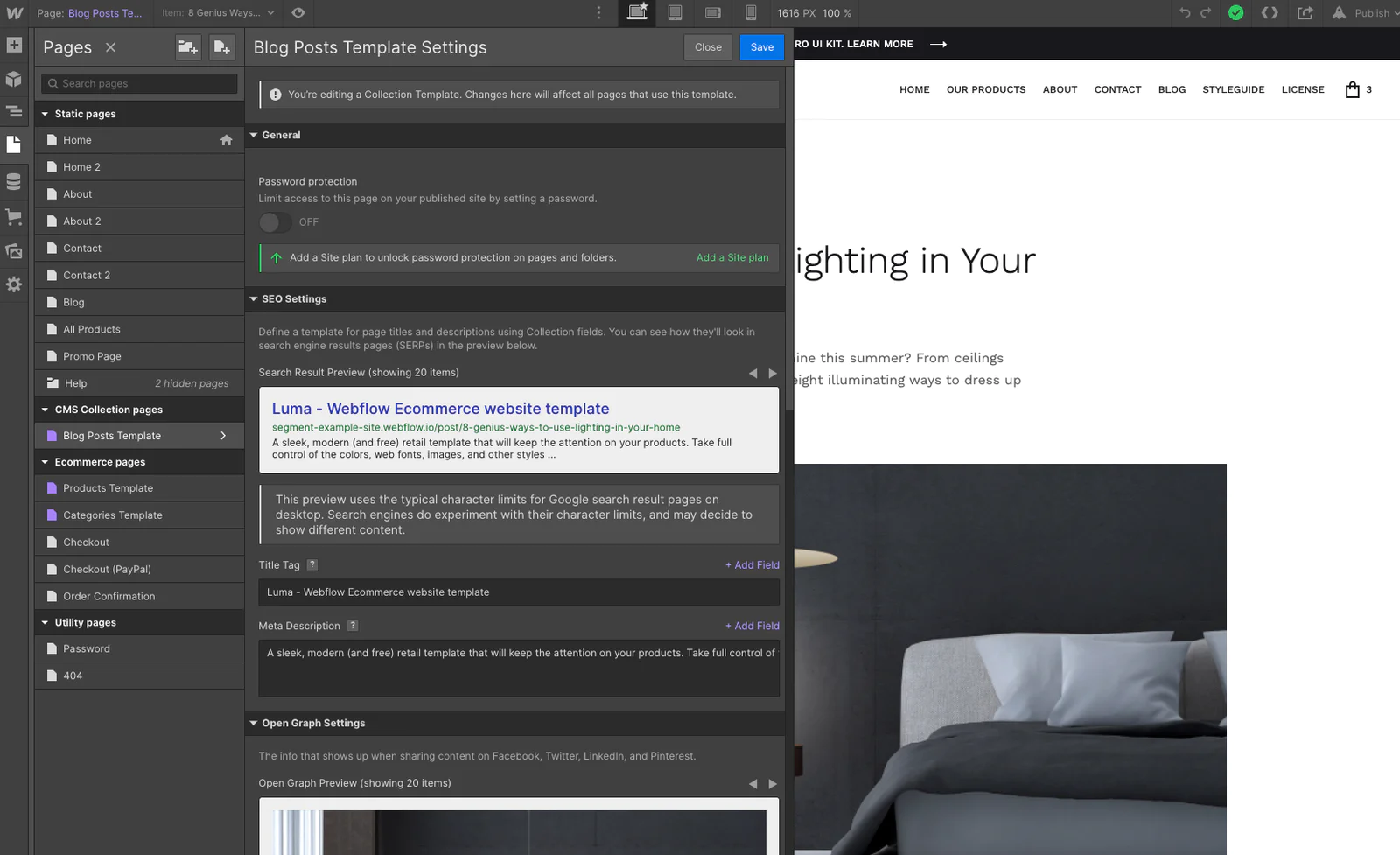Open the Assets images panel icon
1400x855 pixels.
point(14,251)
